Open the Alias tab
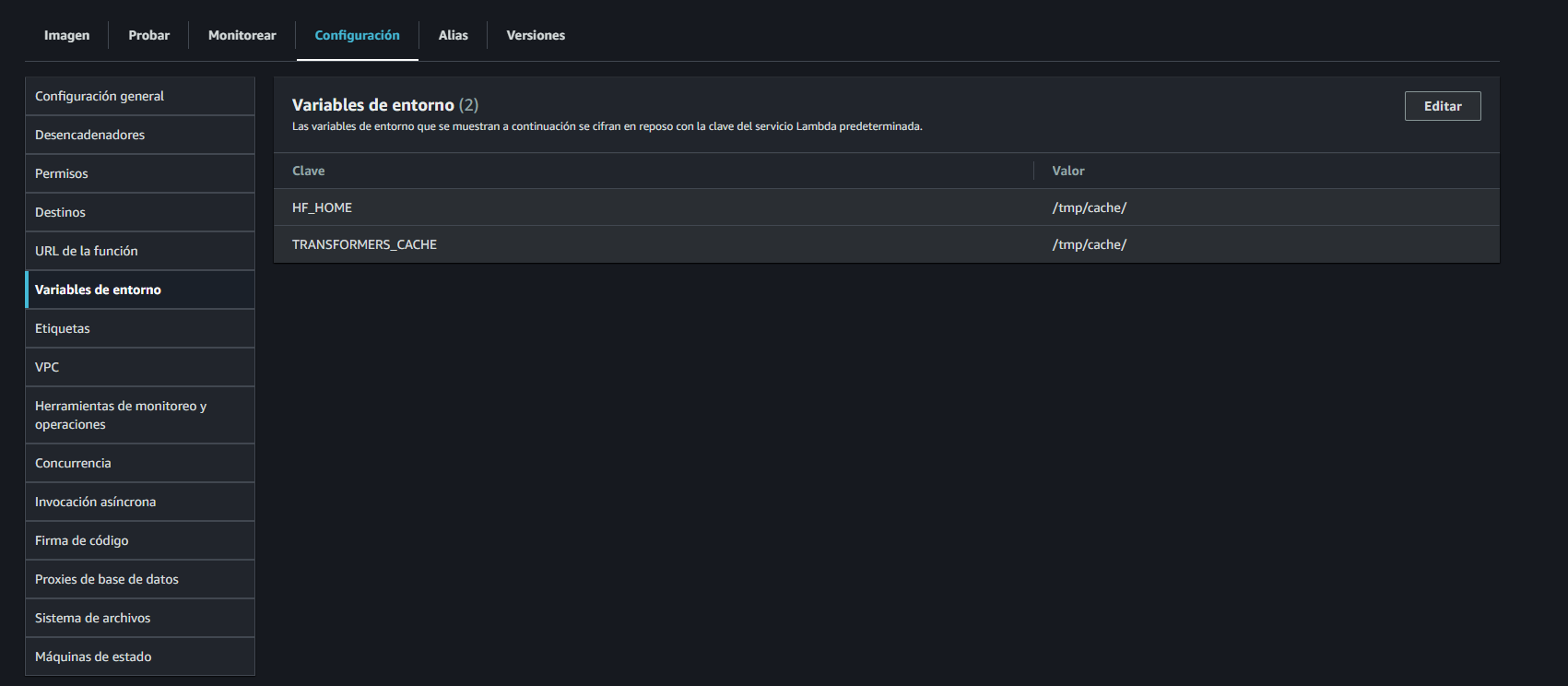The image size is (1568, 686). pos(453,35)
